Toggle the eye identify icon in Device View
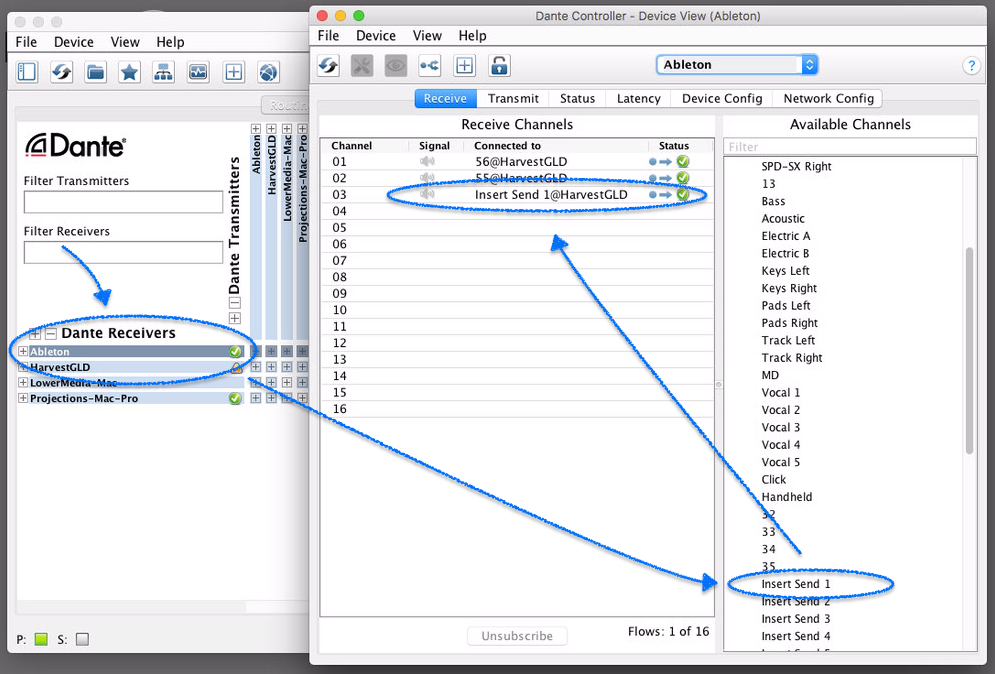The width and height of the screenshot is (995, 674). coord(396,65)
